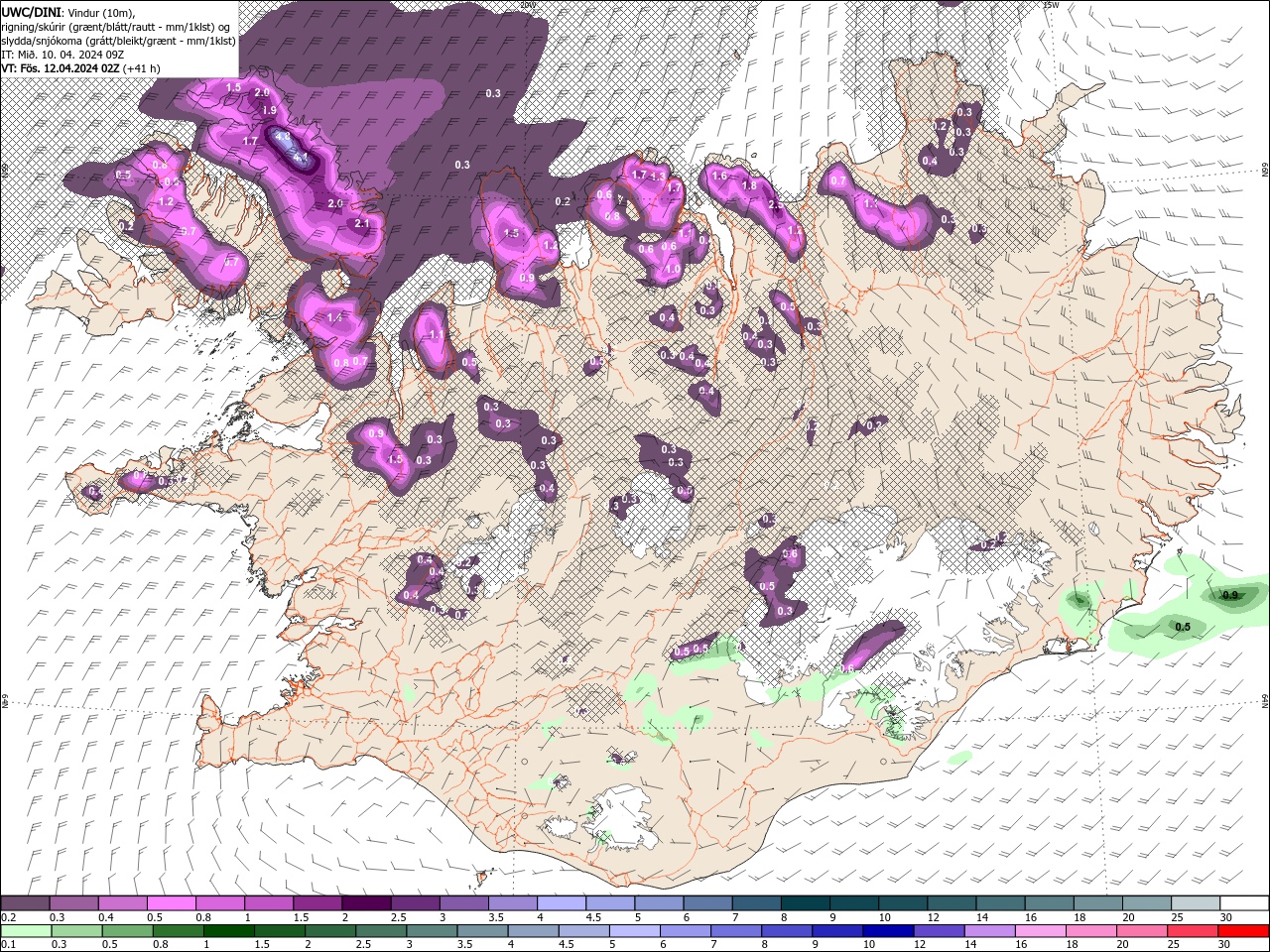Viewport: 1270px width, 952px height.
Task: Click the '1.8' snowfall value on the north coast
Action: [750, 185]
